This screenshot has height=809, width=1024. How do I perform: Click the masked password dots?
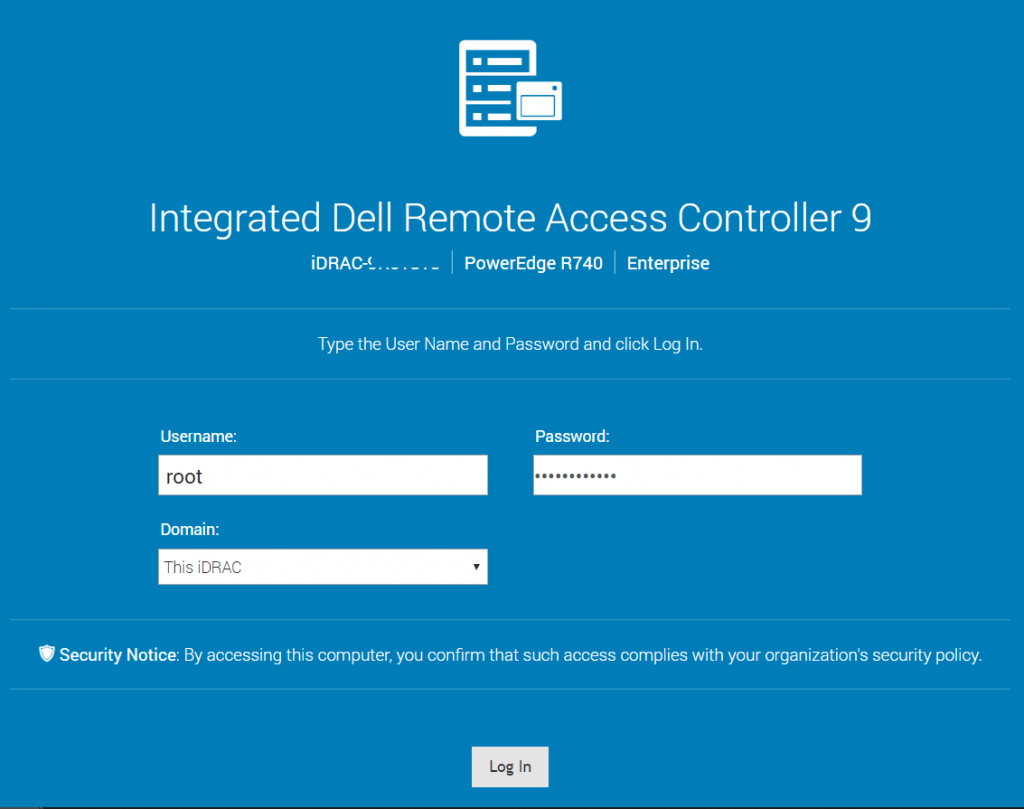click(576, 476)
